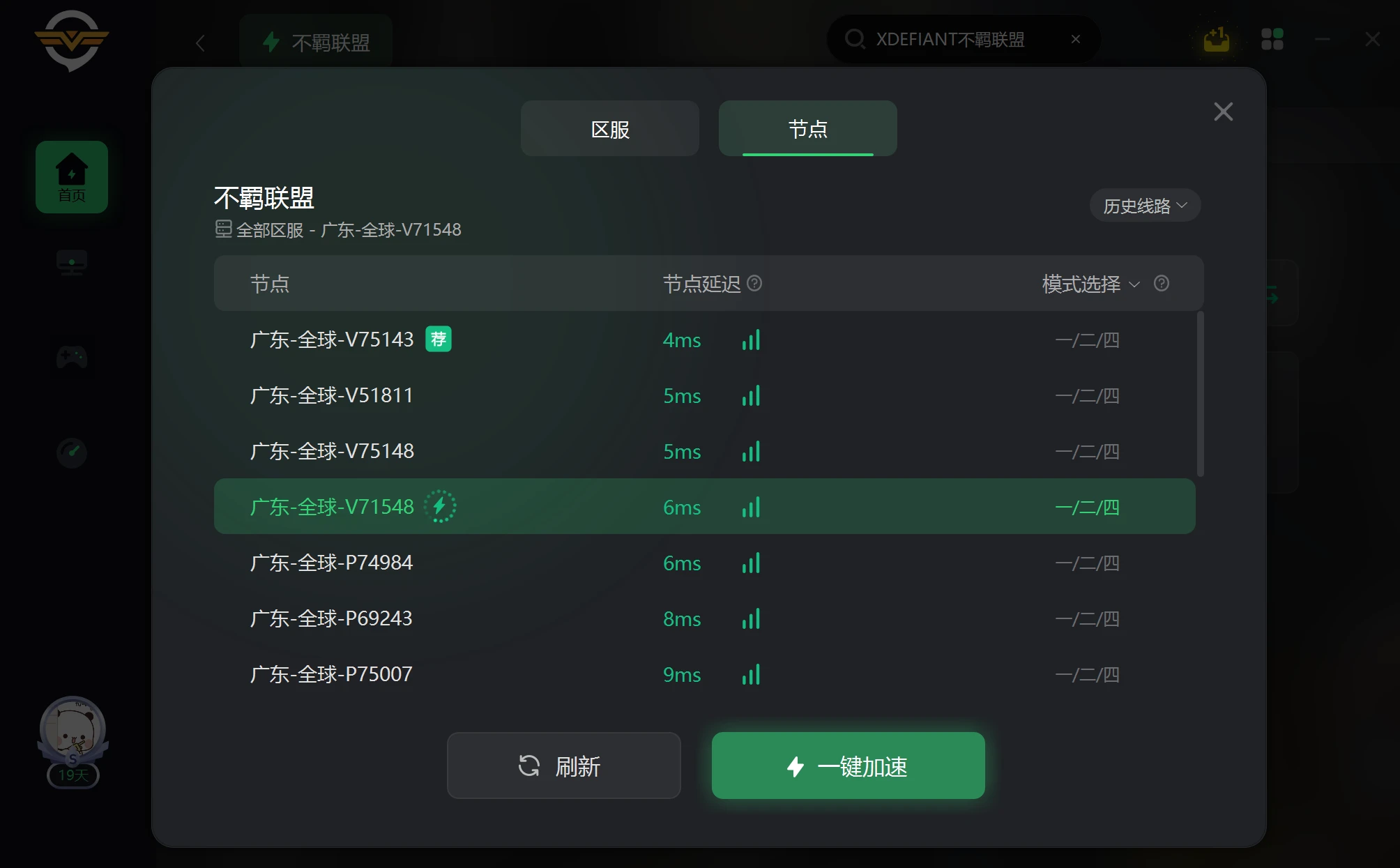This screenshot has width=1400, height=868.
Task: Start acceleration with 一键加速 button
Action: point(849,766)
